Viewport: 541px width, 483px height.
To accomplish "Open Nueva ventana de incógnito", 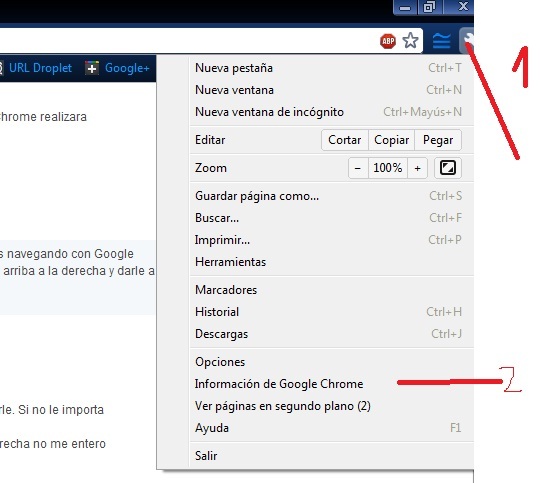I will pos(332,112).
